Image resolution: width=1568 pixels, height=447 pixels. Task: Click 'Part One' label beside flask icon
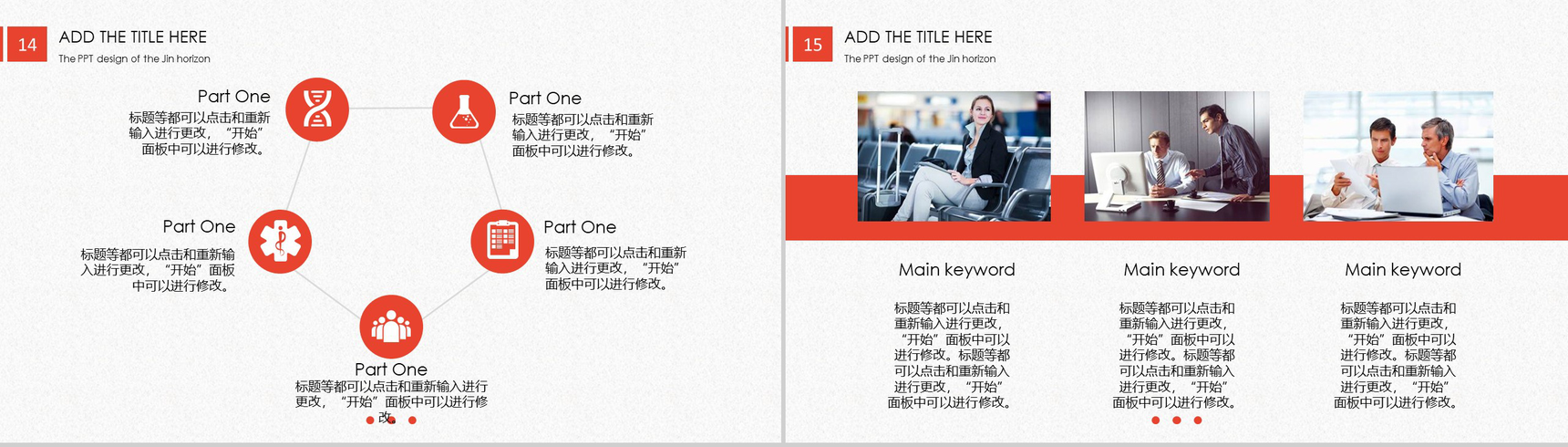coord(544,99)
